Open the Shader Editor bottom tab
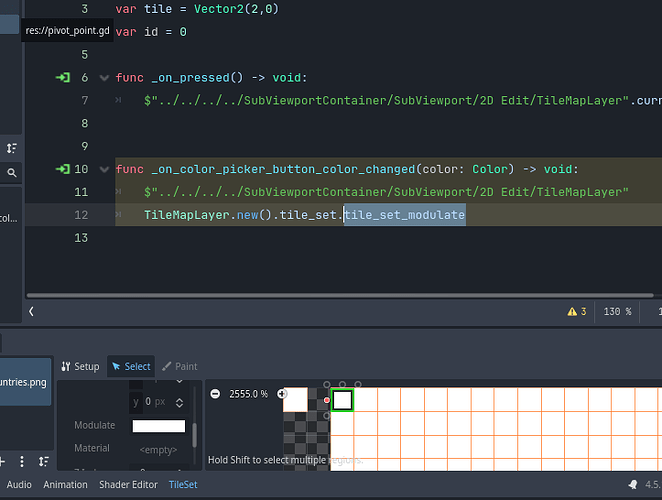Screen dimensions: 662x500 pos(128,485)
